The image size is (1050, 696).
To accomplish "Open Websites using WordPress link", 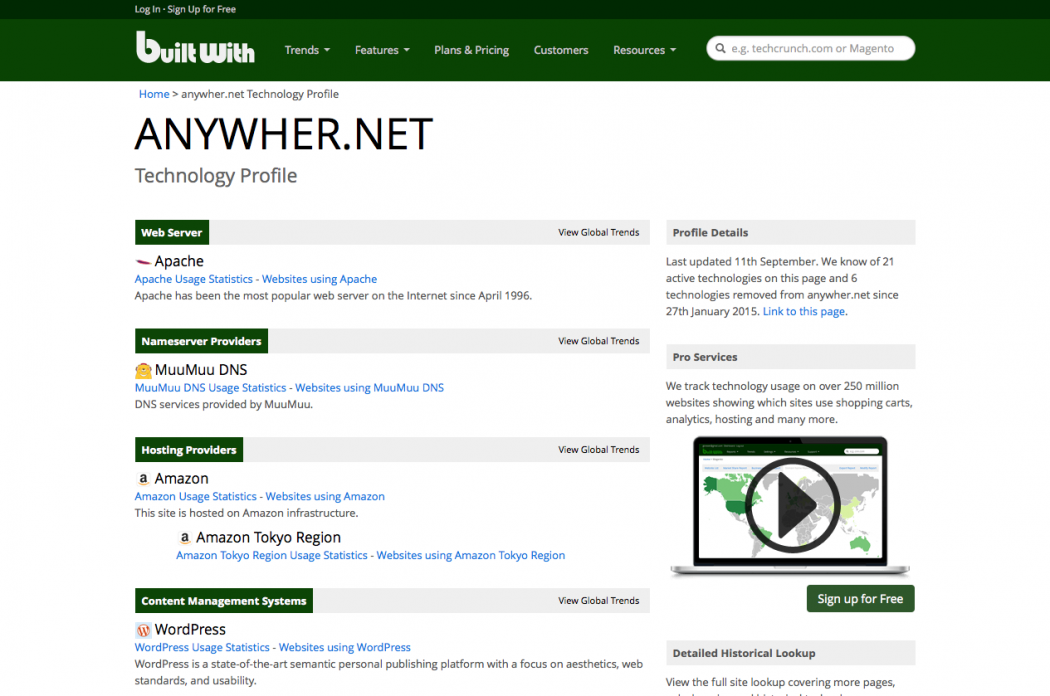I will coord(345,647).
